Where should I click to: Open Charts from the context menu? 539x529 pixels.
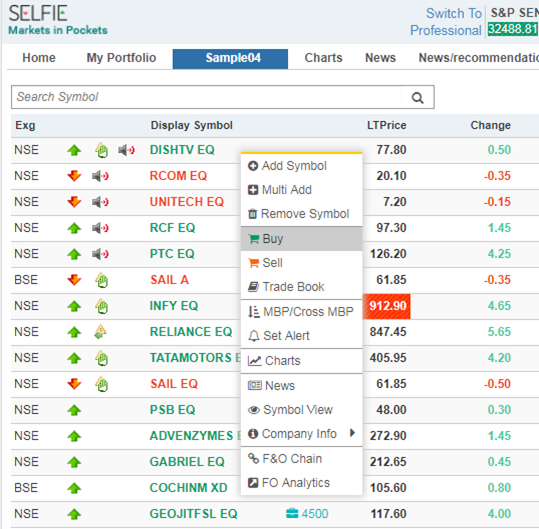pos(301,361)
